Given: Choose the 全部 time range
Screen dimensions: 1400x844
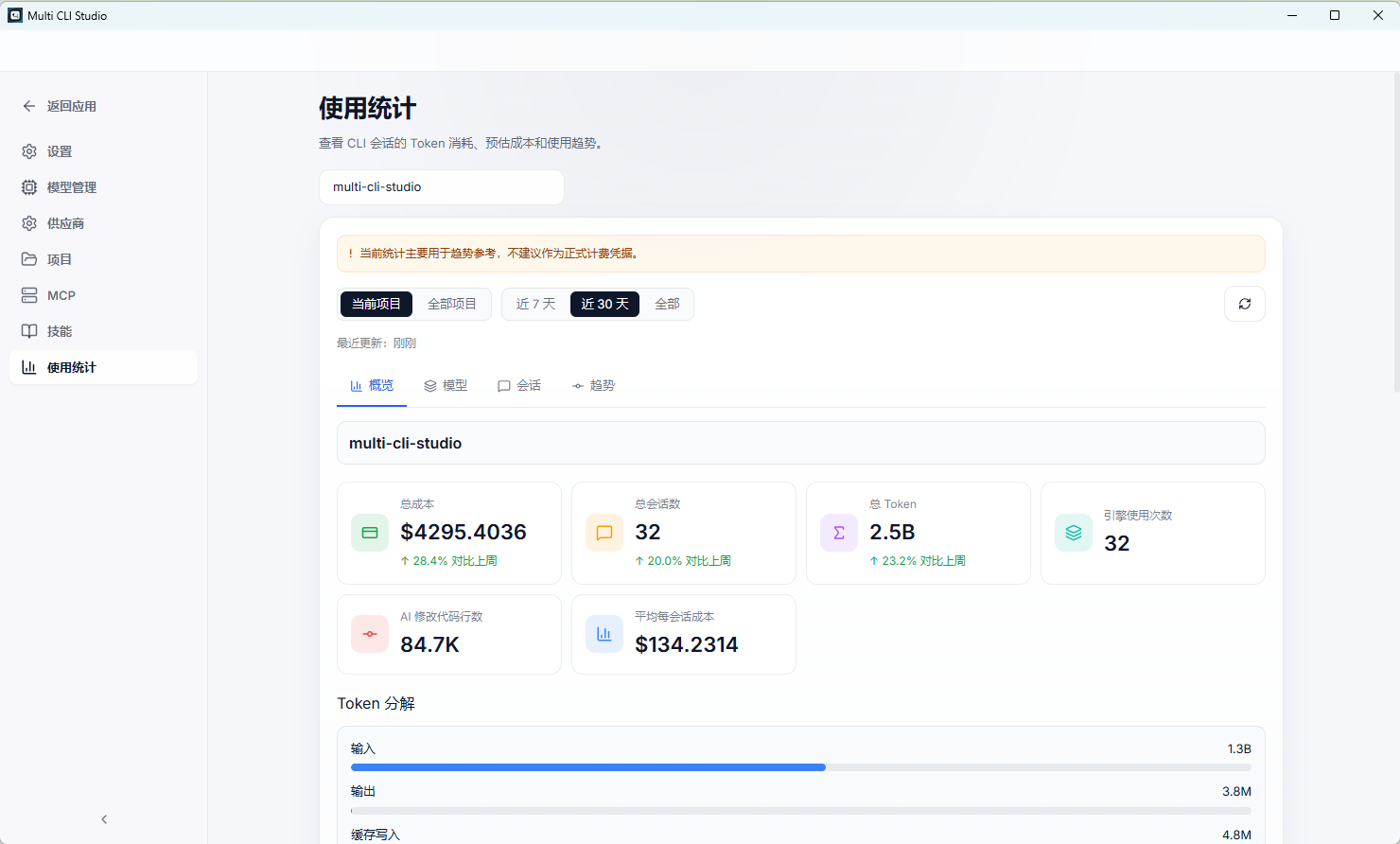Looking at the screenshot, I should point(667,304).
